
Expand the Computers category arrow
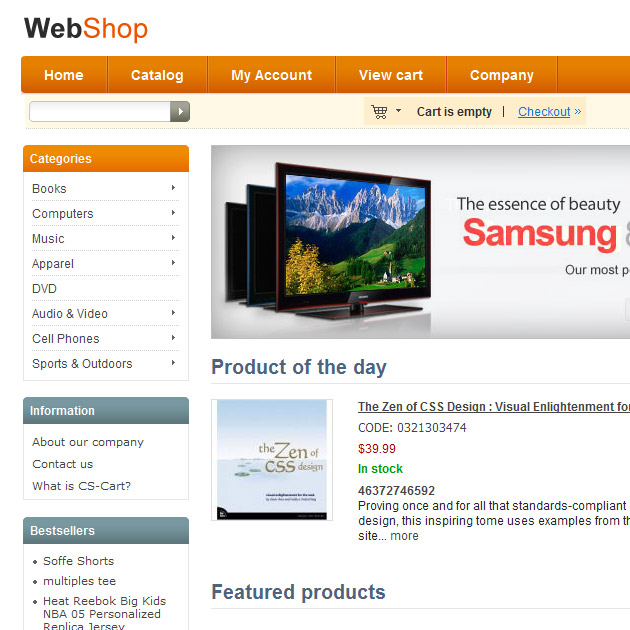pos(173,213)
